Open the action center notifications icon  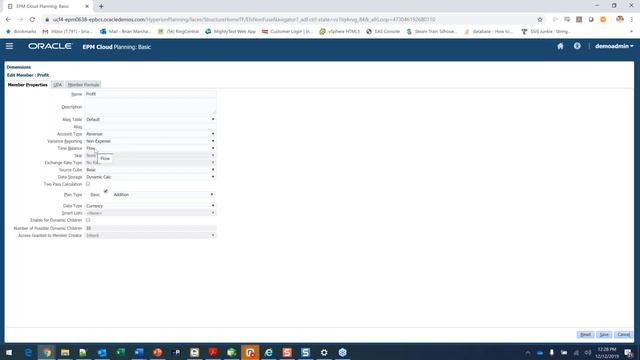point(629,353)
